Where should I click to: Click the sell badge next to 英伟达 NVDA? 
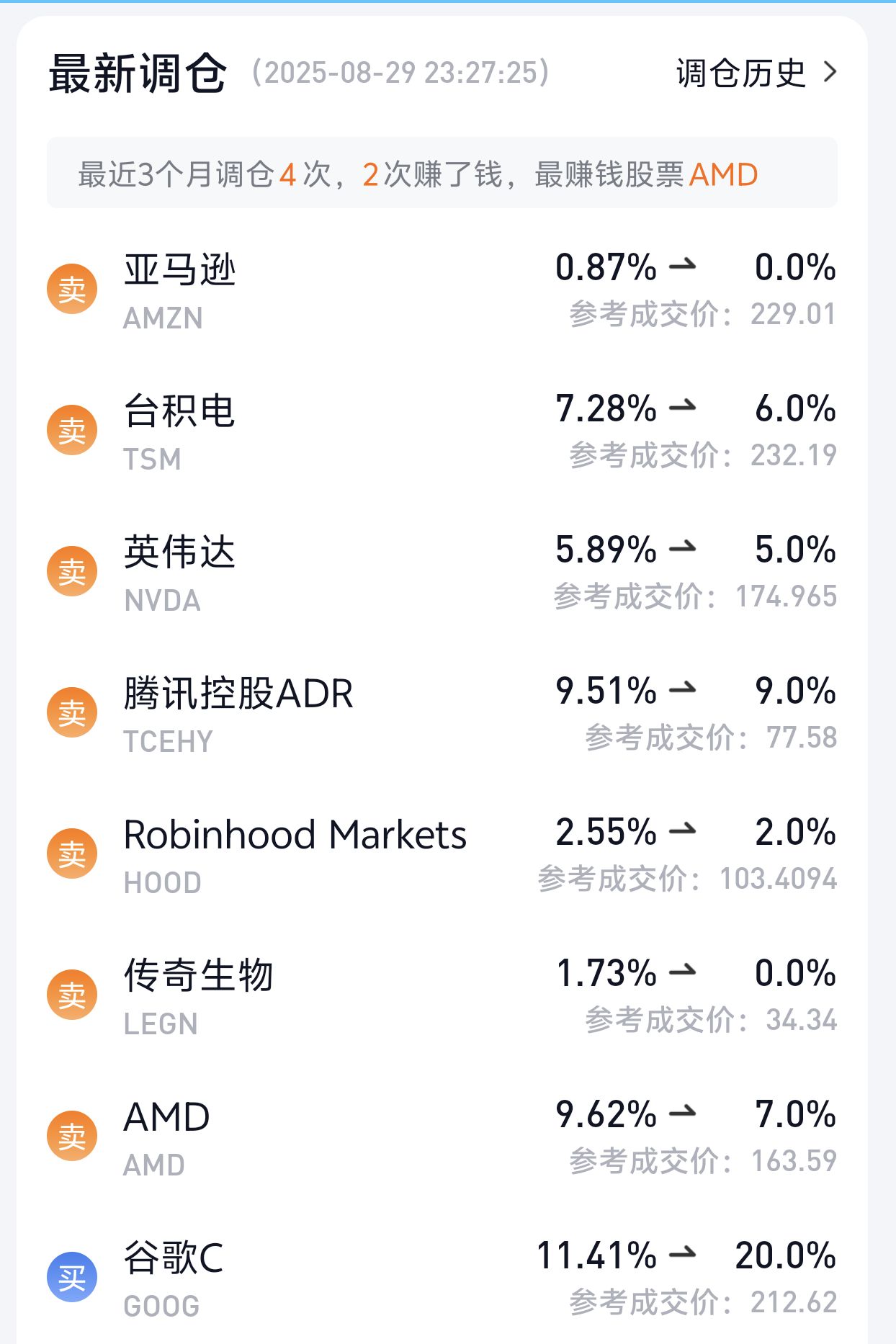point(72,572)
